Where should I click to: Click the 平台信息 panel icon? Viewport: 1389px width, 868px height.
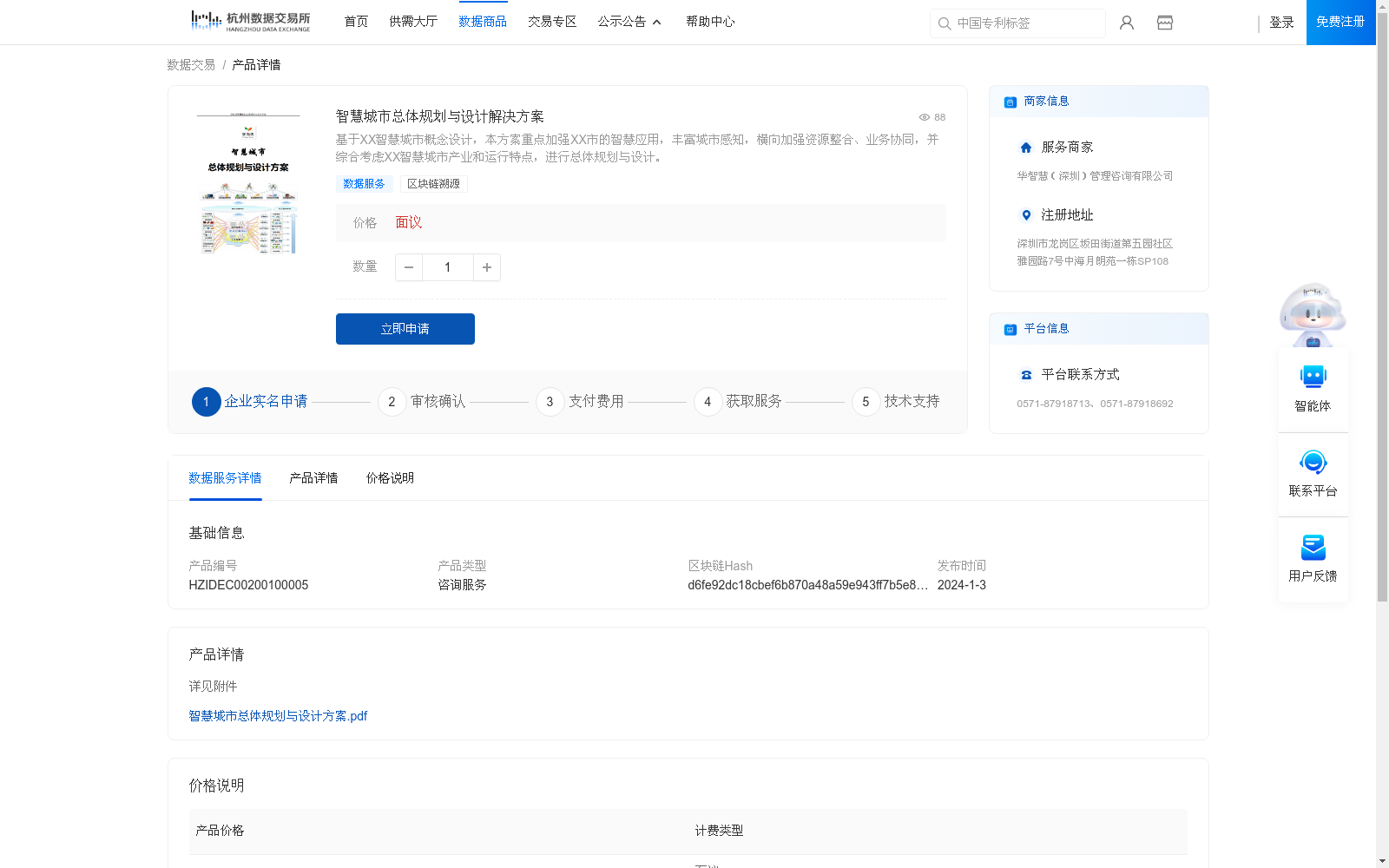1010,329
